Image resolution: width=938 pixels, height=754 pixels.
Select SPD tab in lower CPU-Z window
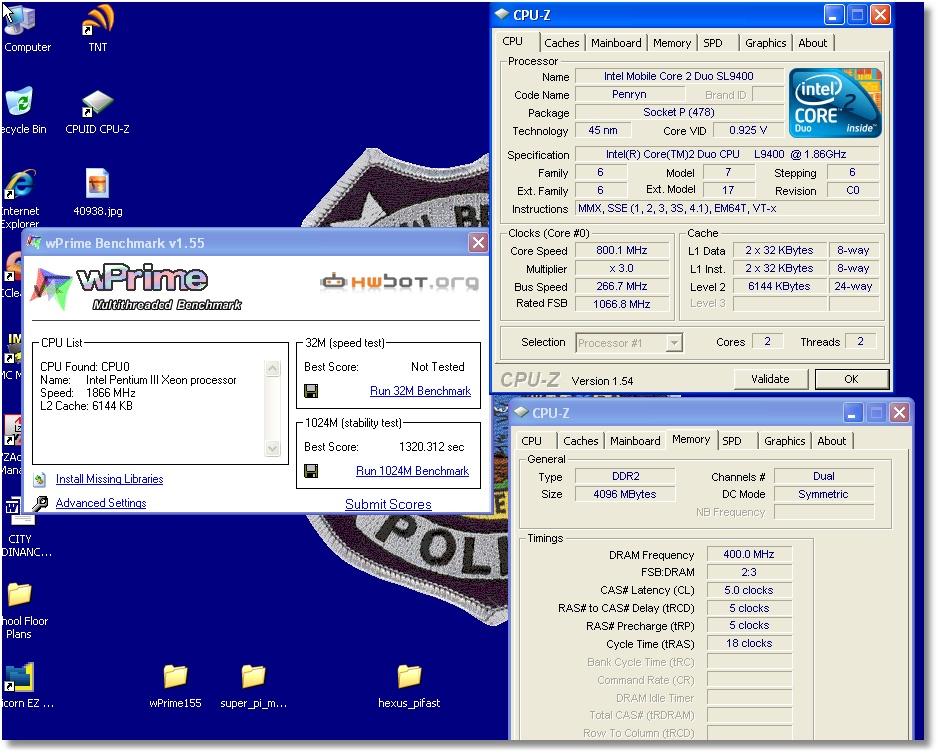[732, 441]
